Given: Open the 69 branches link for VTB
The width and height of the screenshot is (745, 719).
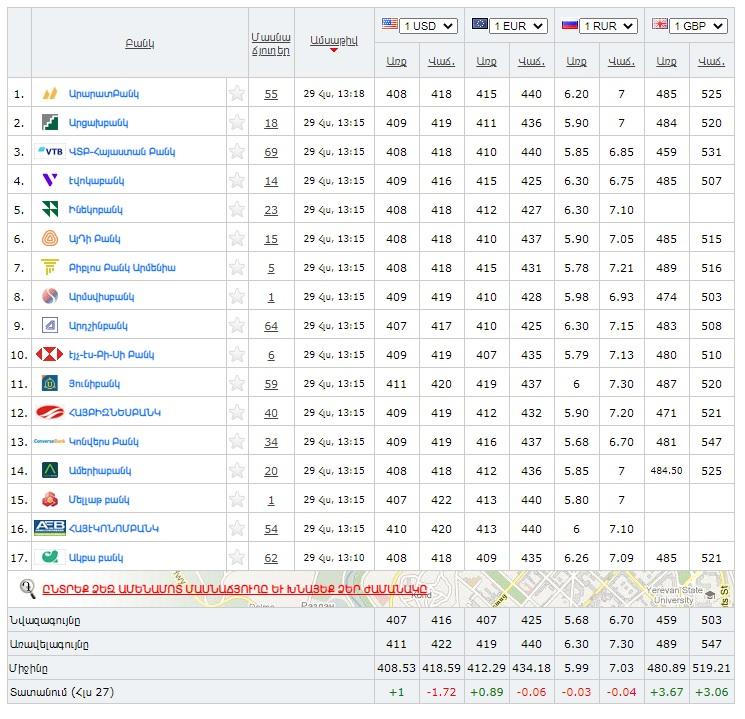Looking at the screenshot, I should 271,152.
